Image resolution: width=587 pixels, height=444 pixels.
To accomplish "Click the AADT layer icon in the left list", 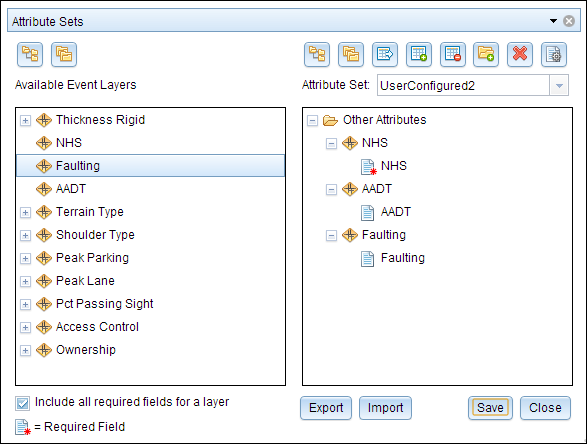I will [x=44, y=189].
